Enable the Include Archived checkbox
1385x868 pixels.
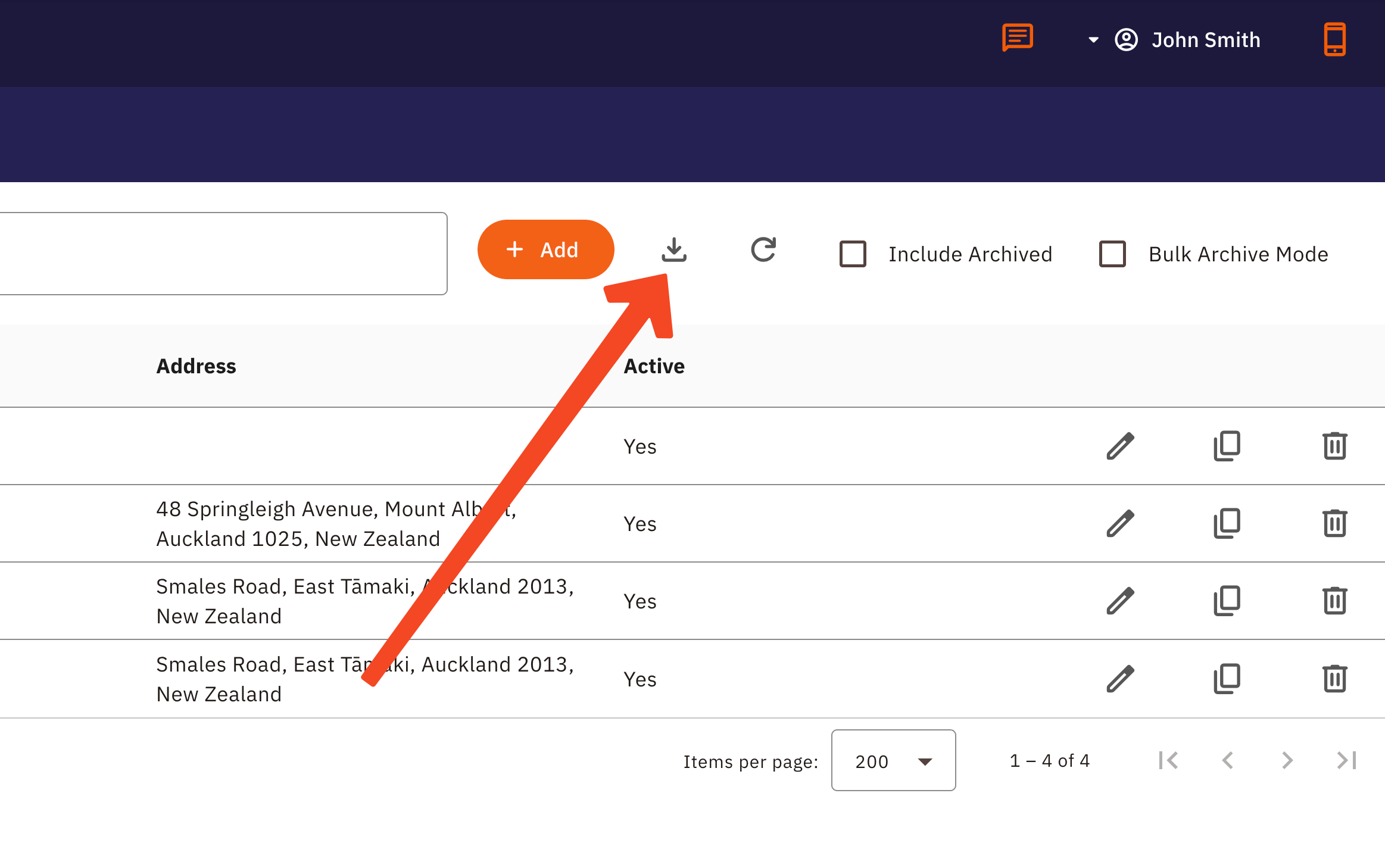pyautogui.click(x=853, y=254)
